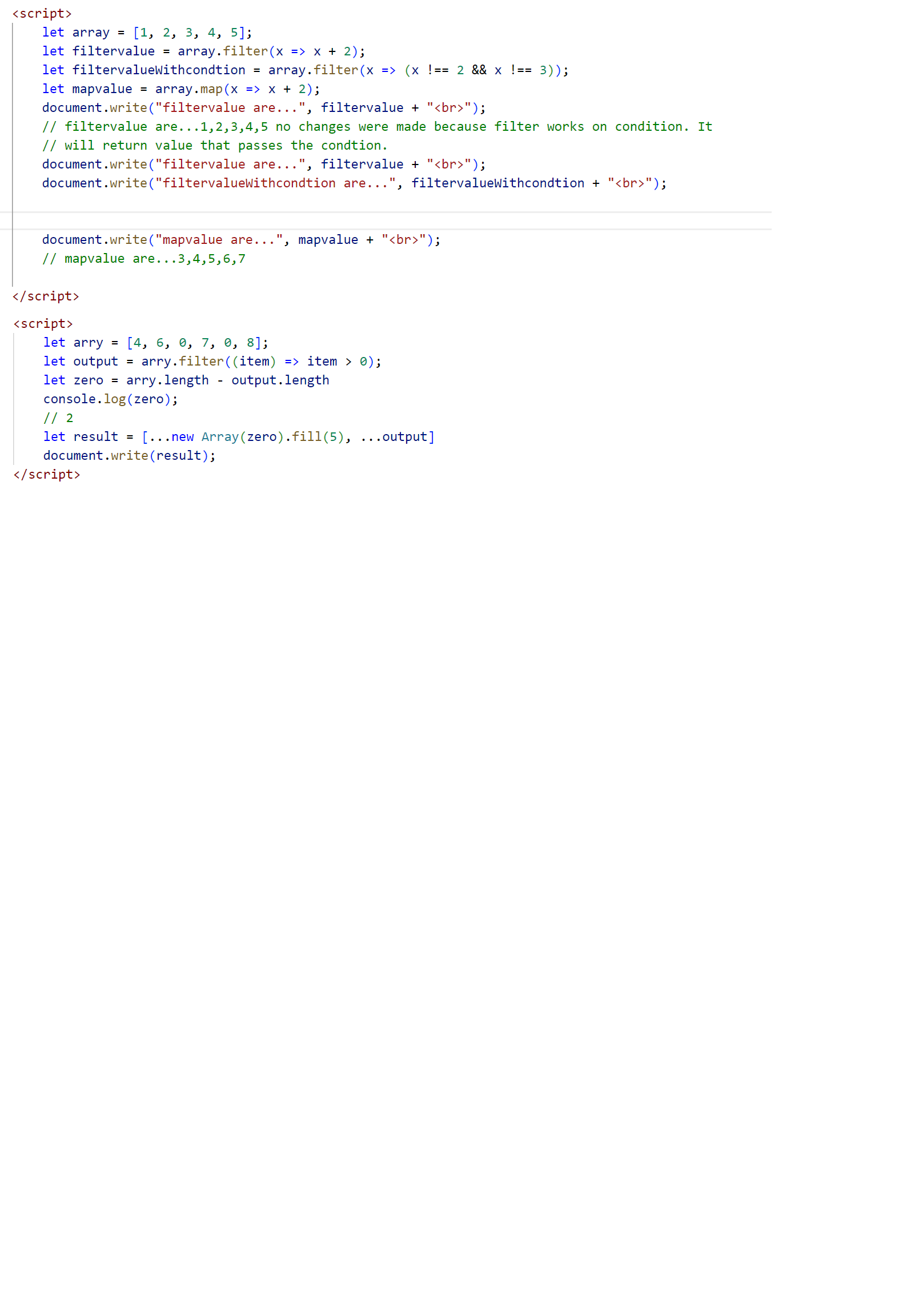Image resolution: width=907 pixels, height=1316 pixels.
Task: Click the comment "will return value that passes"
Action: pyautogui.click(x=215, y=146)
